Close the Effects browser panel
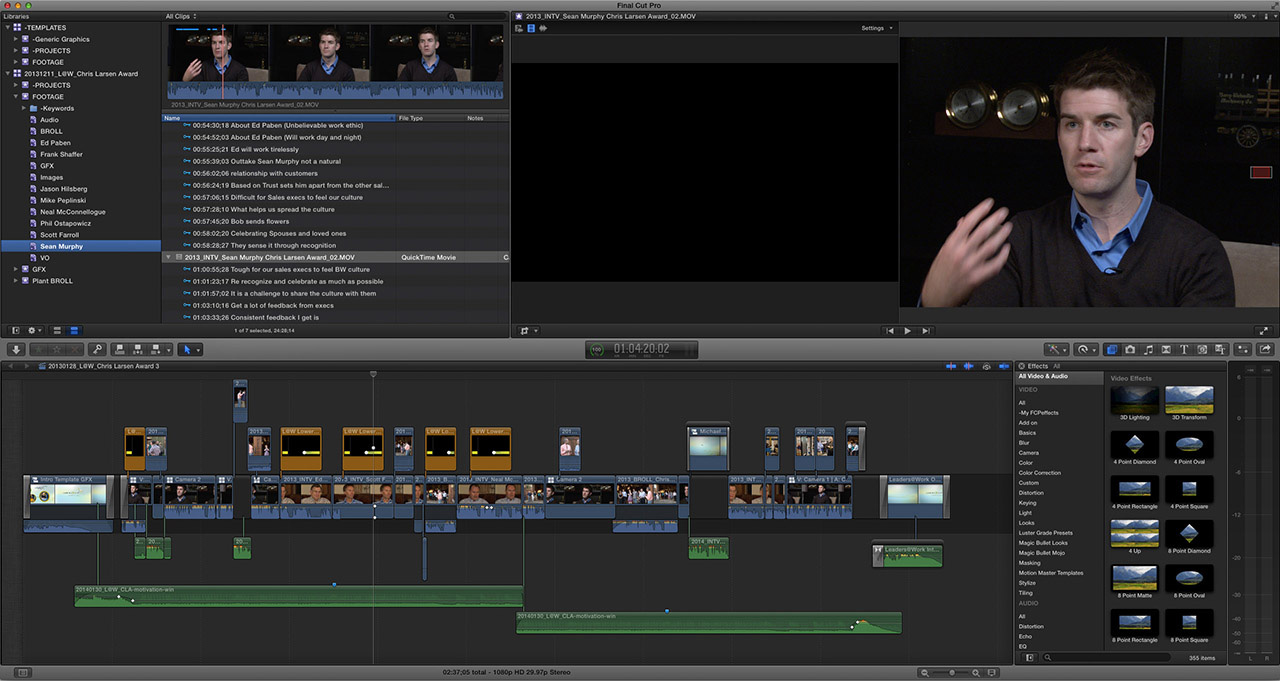This screenshot has height=681, width=1280. (x=1022, y=366)
